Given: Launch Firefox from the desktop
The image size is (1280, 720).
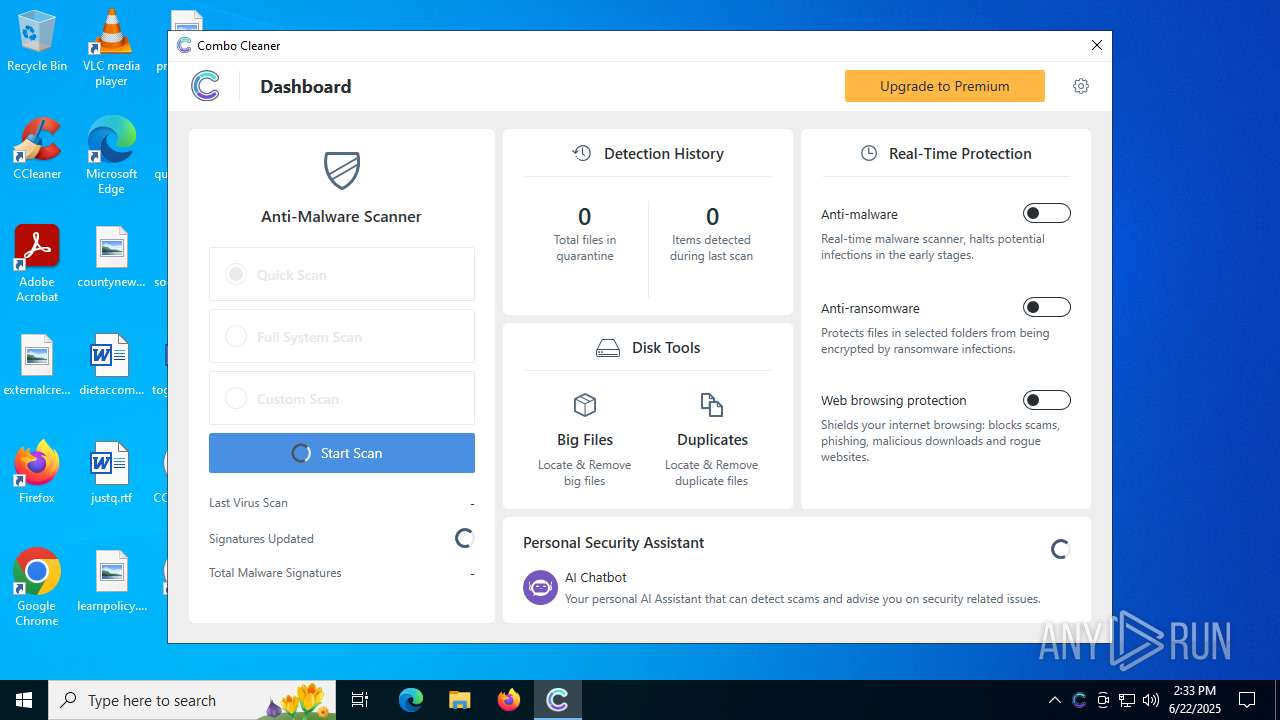Looking at the screenshot, I should tap(37, 472).
